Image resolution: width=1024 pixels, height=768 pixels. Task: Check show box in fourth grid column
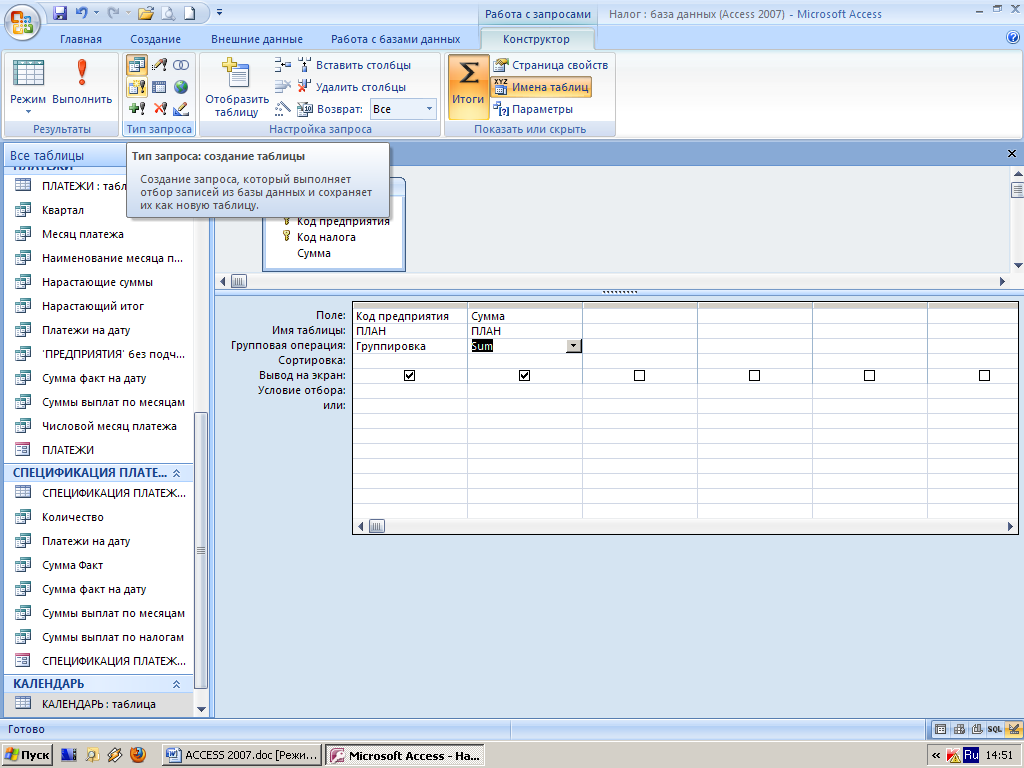click(754, 376)
